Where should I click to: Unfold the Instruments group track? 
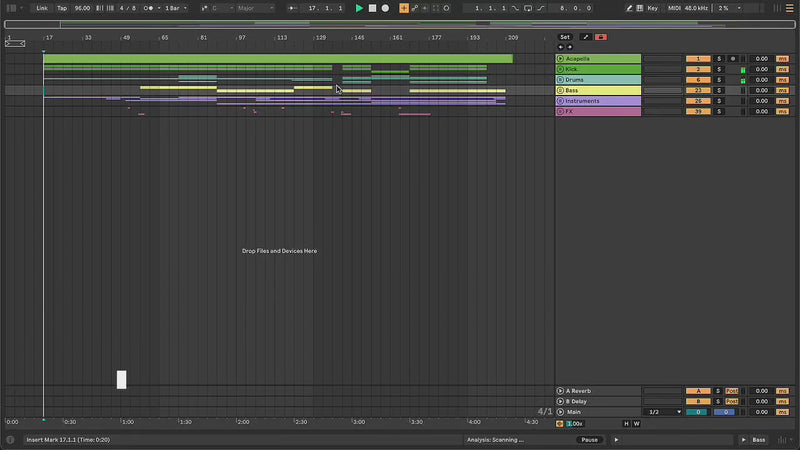[560, 101]
